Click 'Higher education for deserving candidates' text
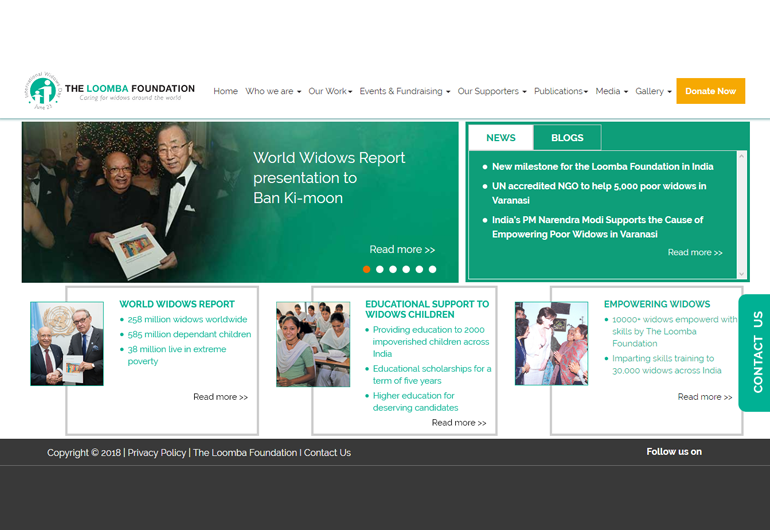Screen dimensions: 770x530 click(415, 402)
